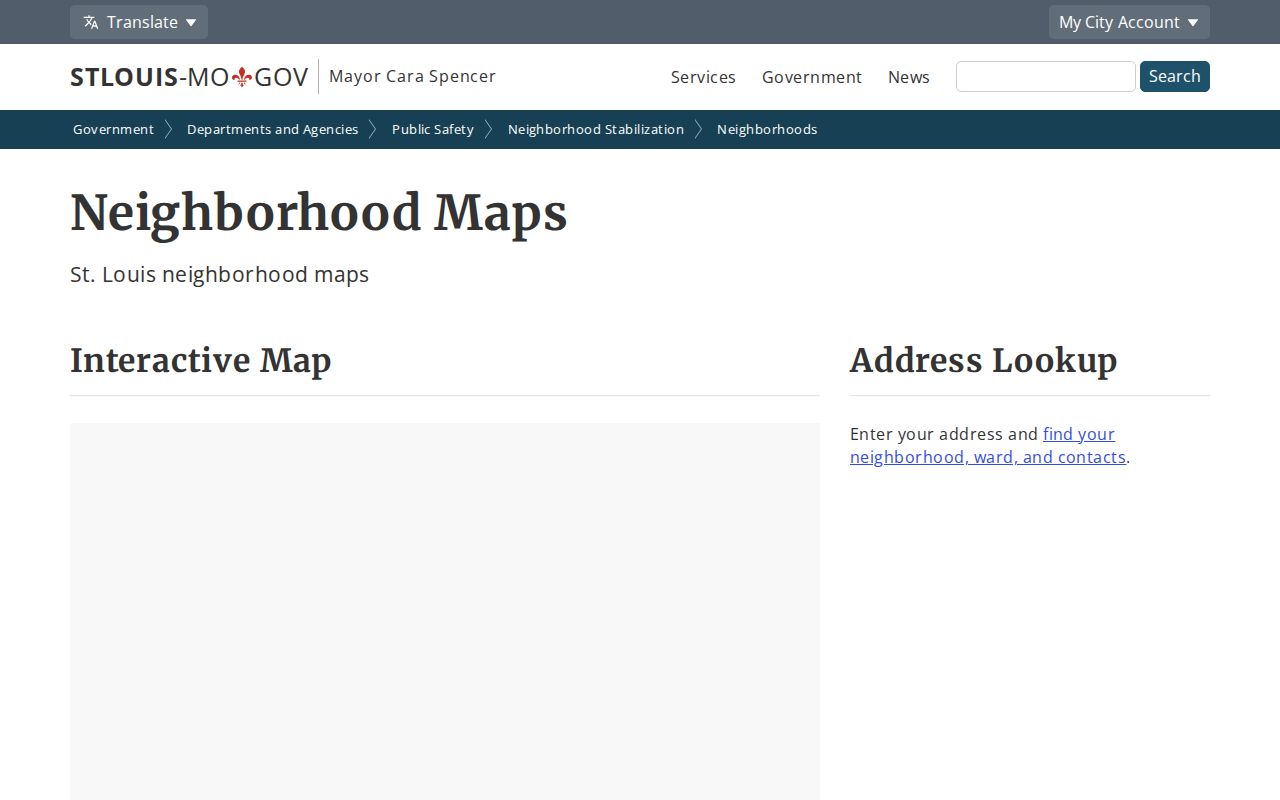Open Mayor Cara Spencer link

pos(412,76)
